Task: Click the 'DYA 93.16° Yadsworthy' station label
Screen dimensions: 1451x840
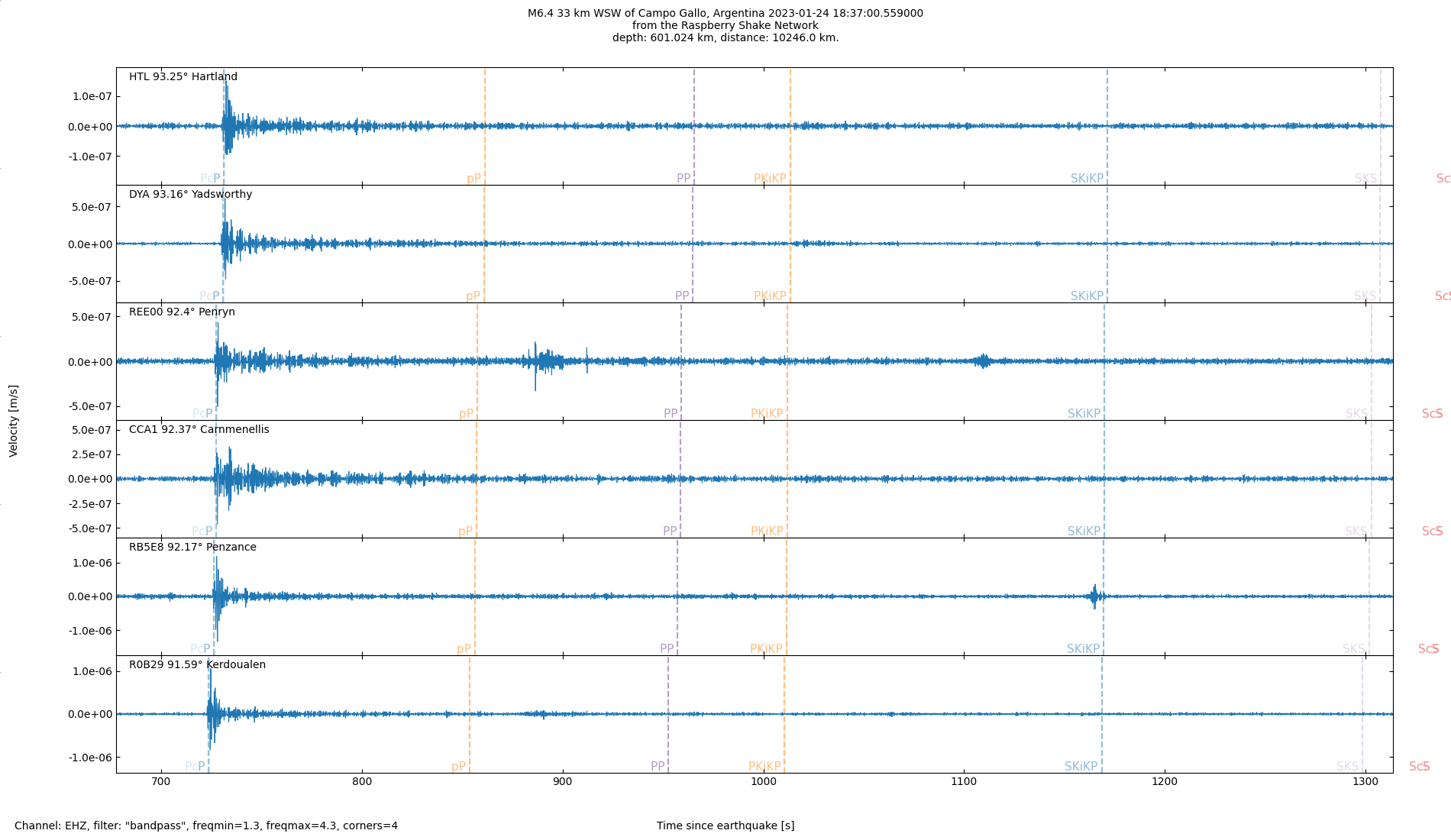Action: (190, 194)
